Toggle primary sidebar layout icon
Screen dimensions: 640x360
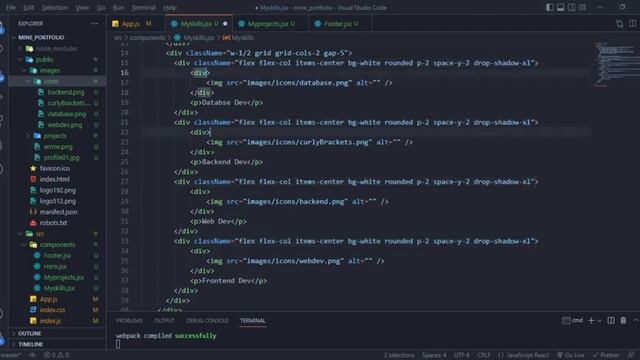pos(550,7)
